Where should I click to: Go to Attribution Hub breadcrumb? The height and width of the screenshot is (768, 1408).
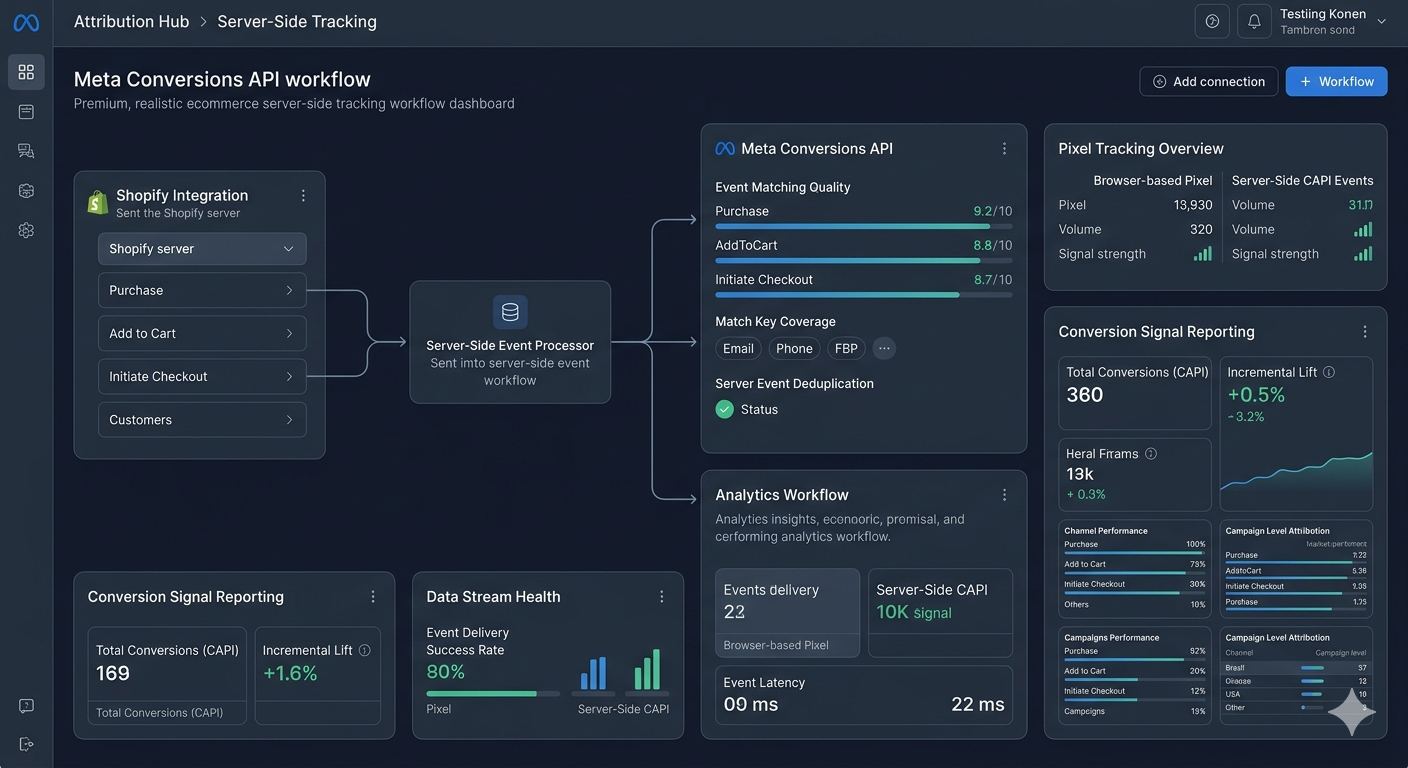131,21
